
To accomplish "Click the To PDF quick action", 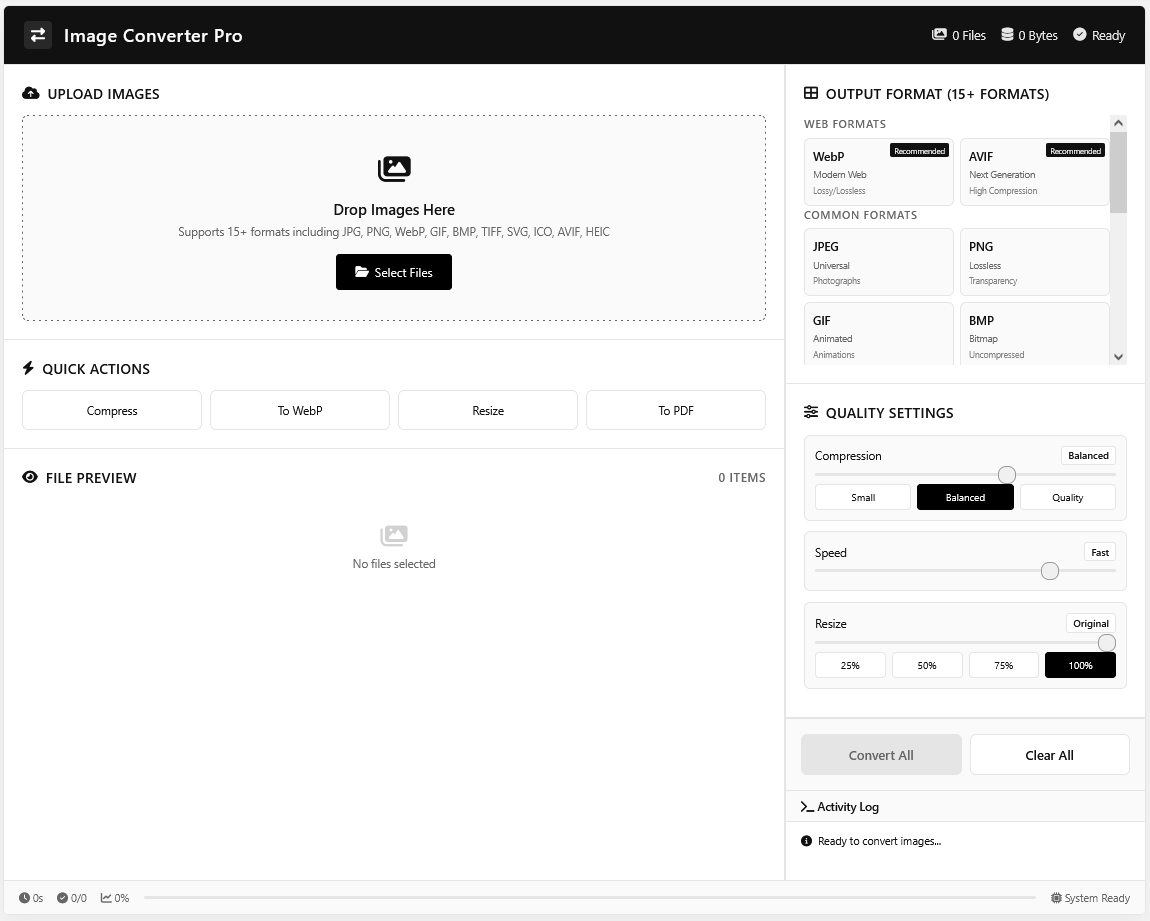I will (675, 411).
